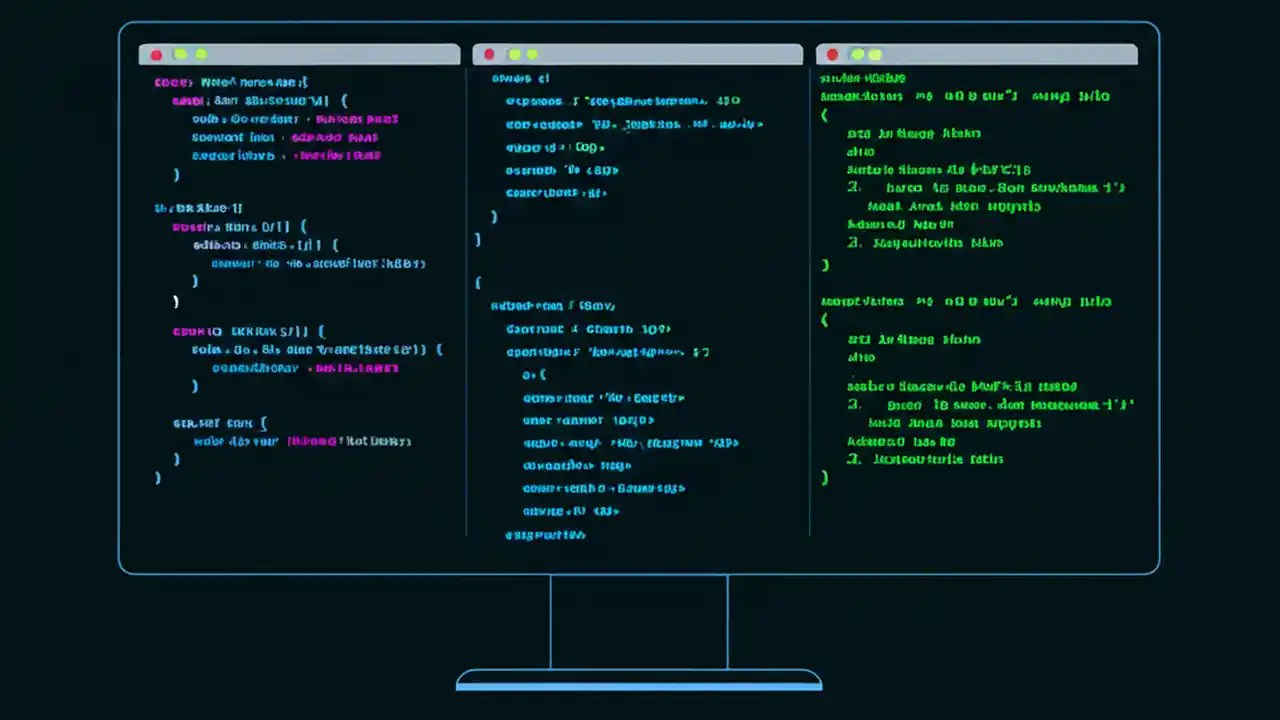Click the red dot on the left code window
The width and height of the screenshot is (1280, 720).
point(156,55)
